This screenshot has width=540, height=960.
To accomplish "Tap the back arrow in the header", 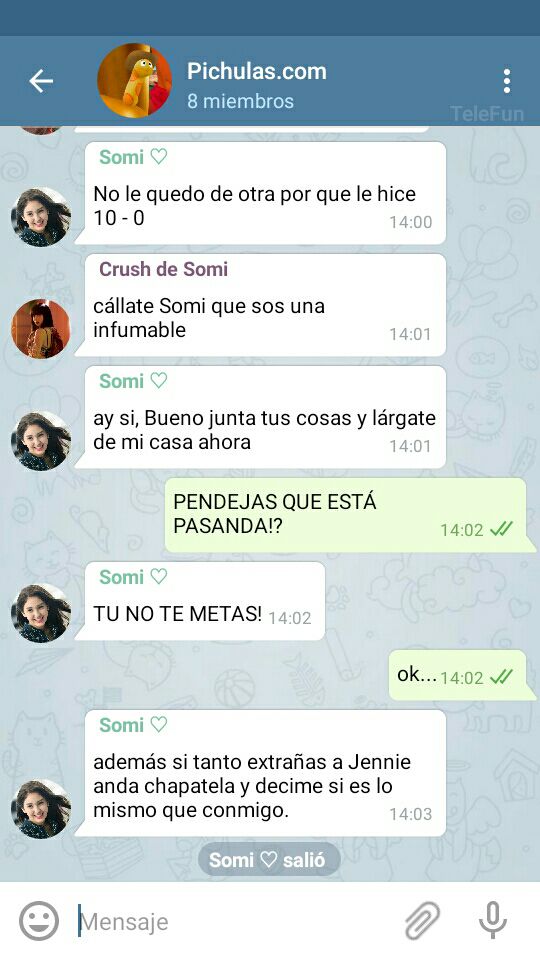I will 41,81.
